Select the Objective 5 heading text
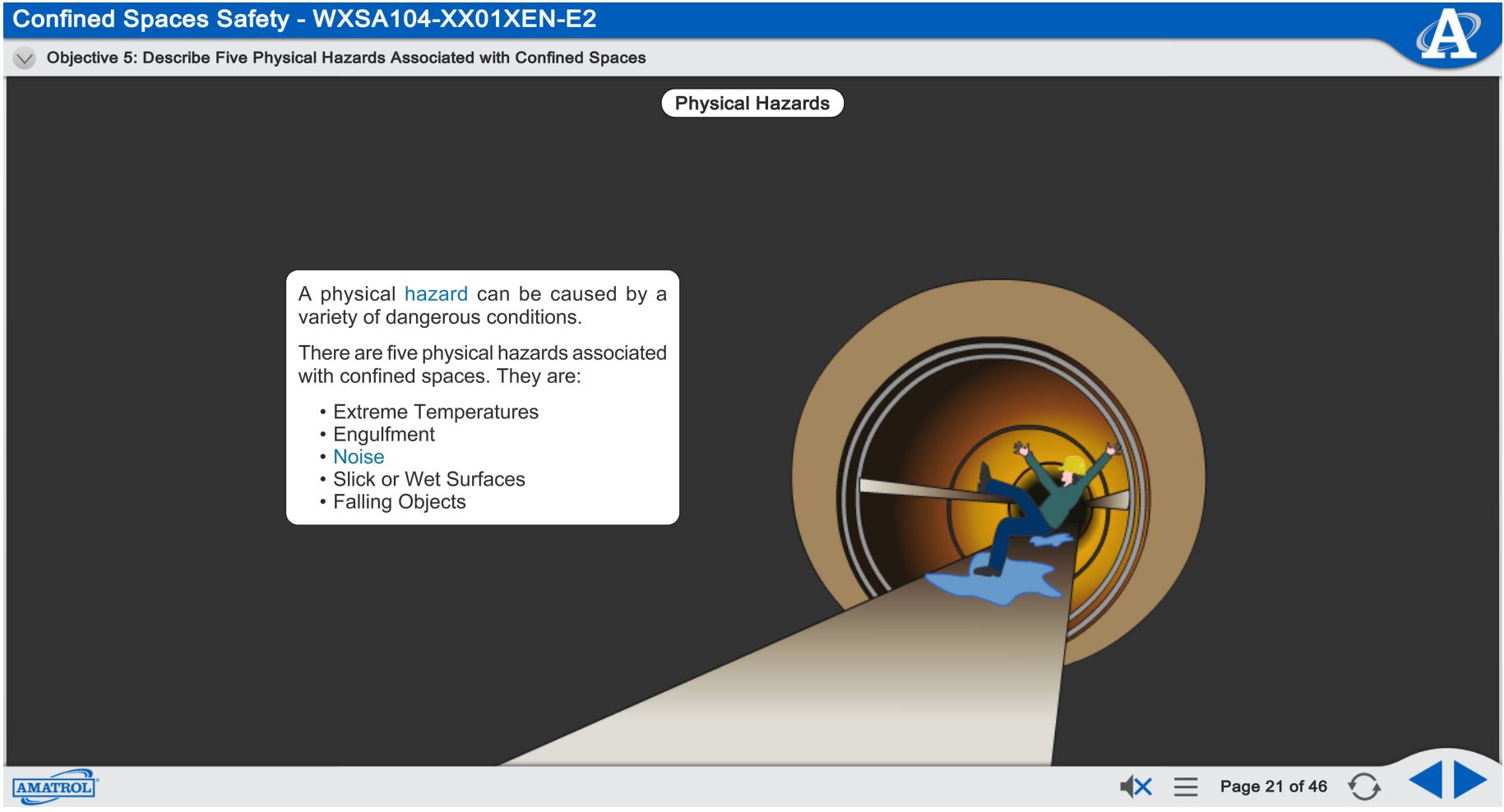This screenshot has height=812, width=1504. [x=346, y=58]
